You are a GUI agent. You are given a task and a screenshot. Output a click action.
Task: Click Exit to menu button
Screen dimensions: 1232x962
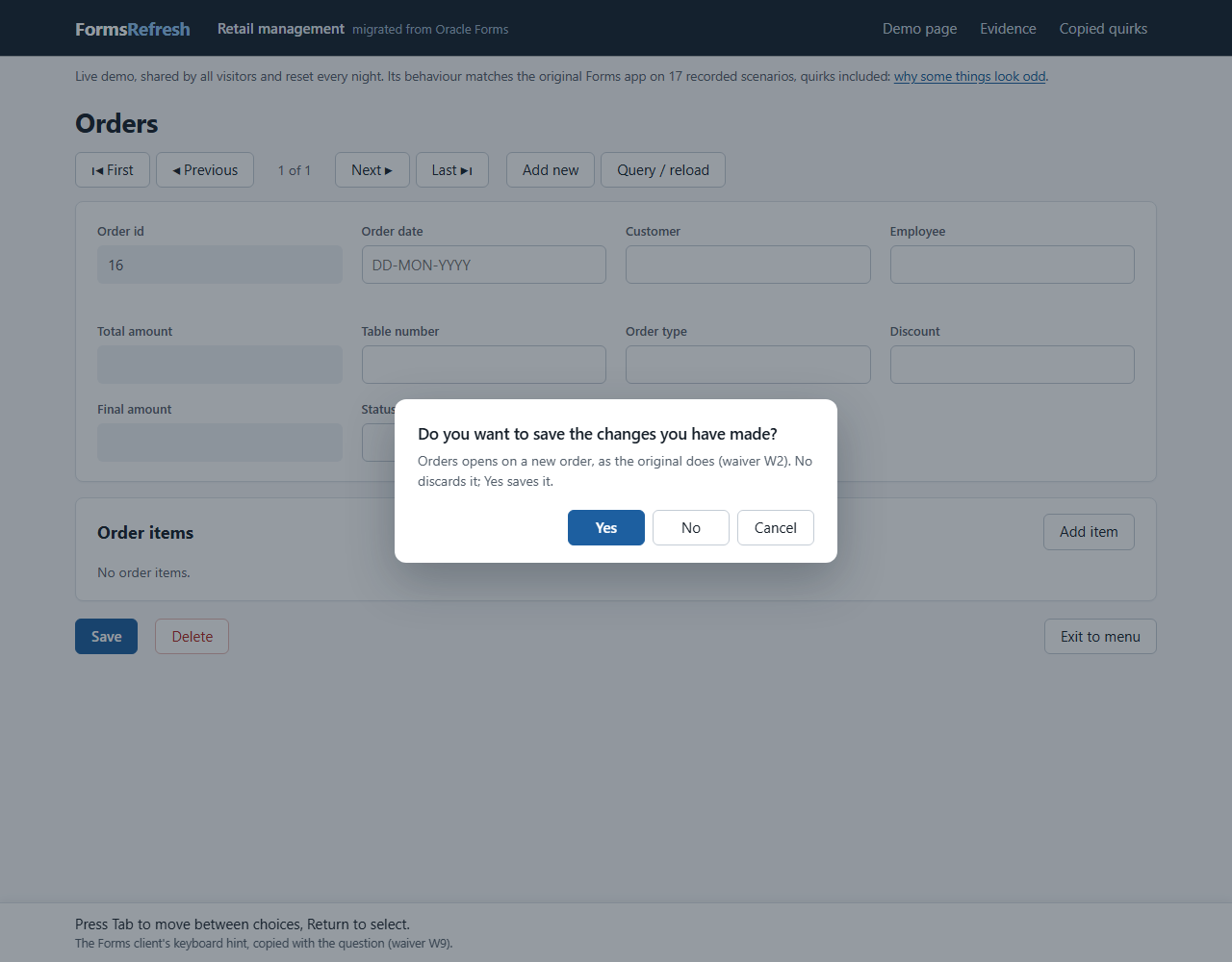tap(1100, 636)
